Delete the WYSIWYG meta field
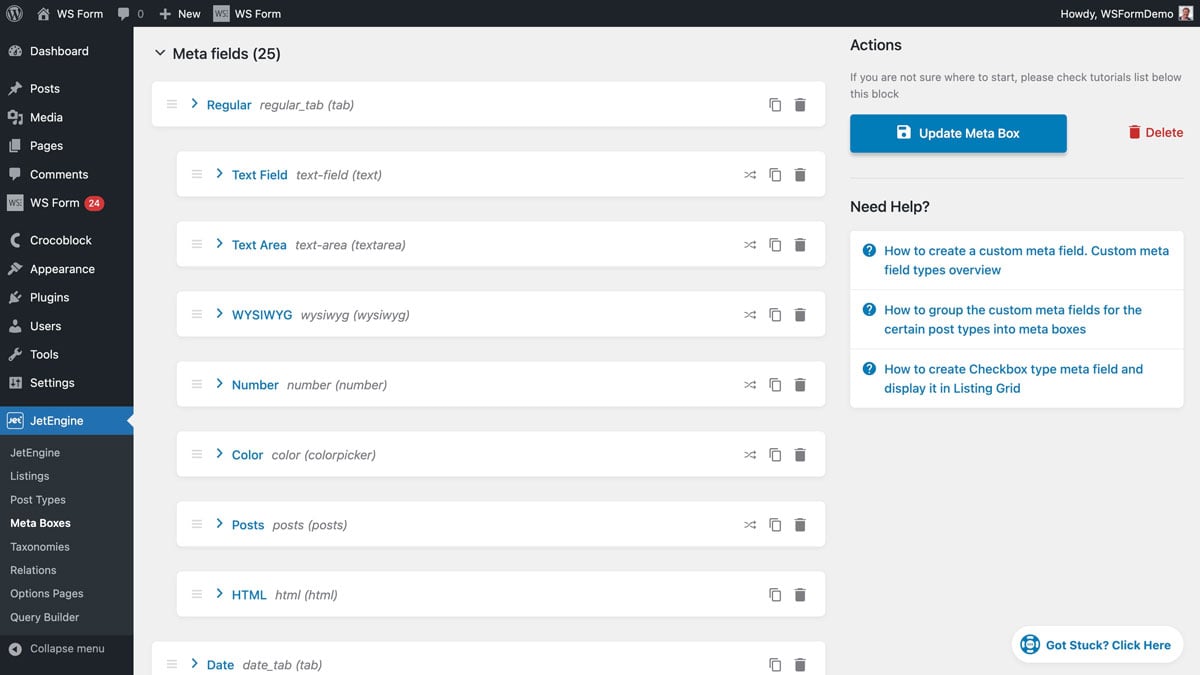The height and width of the screenshot is (675, 1200). [x=800, y=314]
